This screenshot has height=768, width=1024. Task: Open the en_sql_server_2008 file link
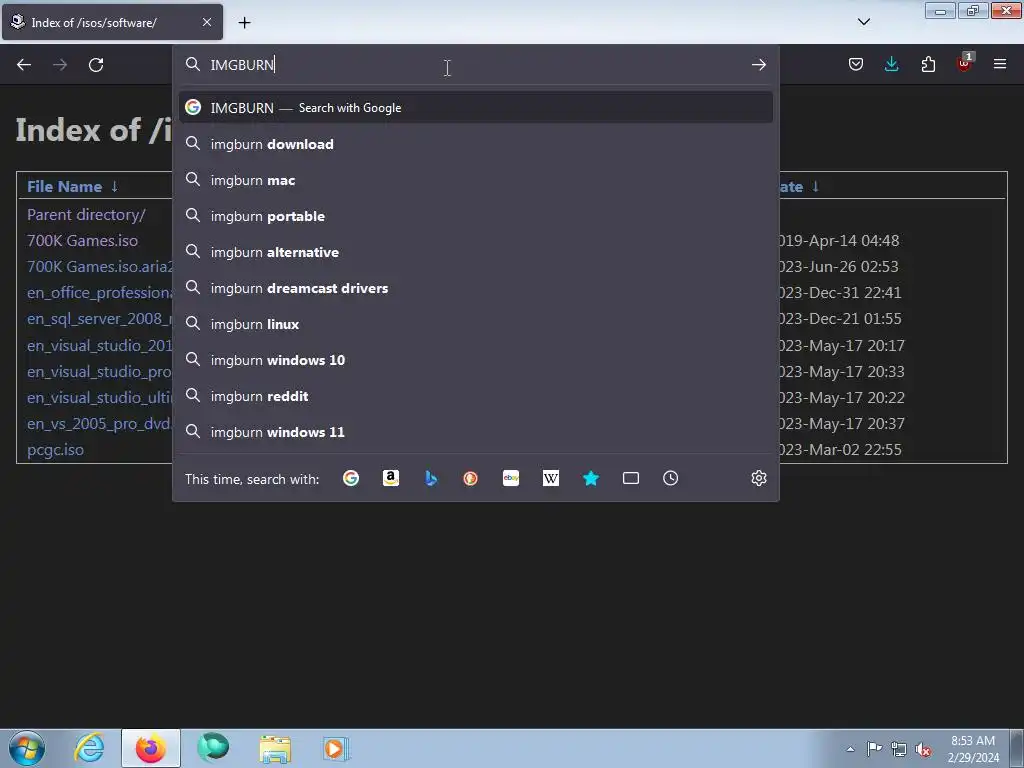tap(100, 319)
